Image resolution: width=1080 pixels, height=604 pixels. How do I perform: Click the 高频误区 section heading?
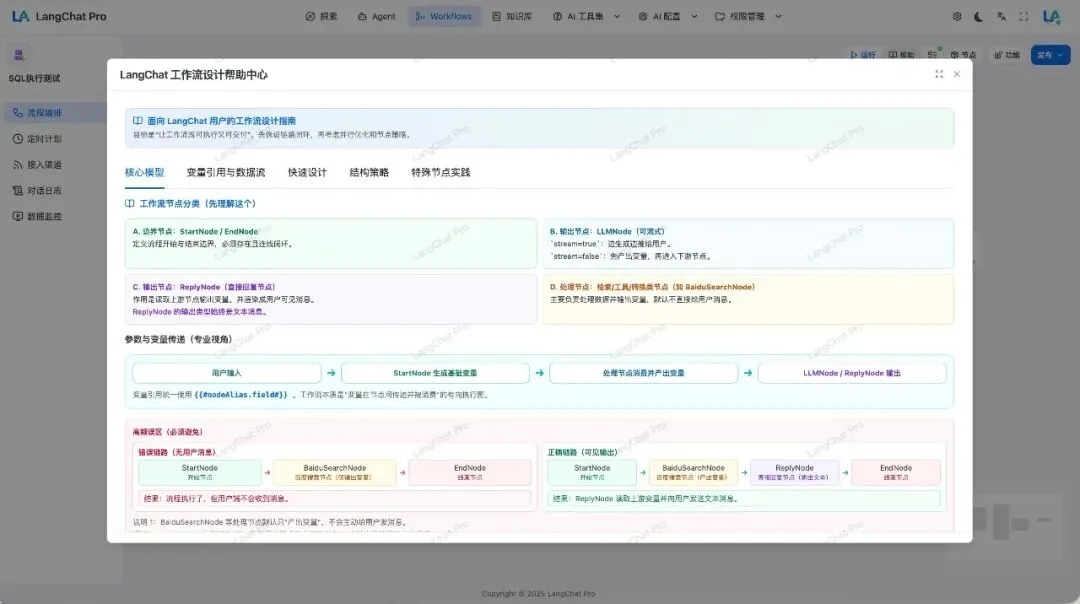pos(167,432)
